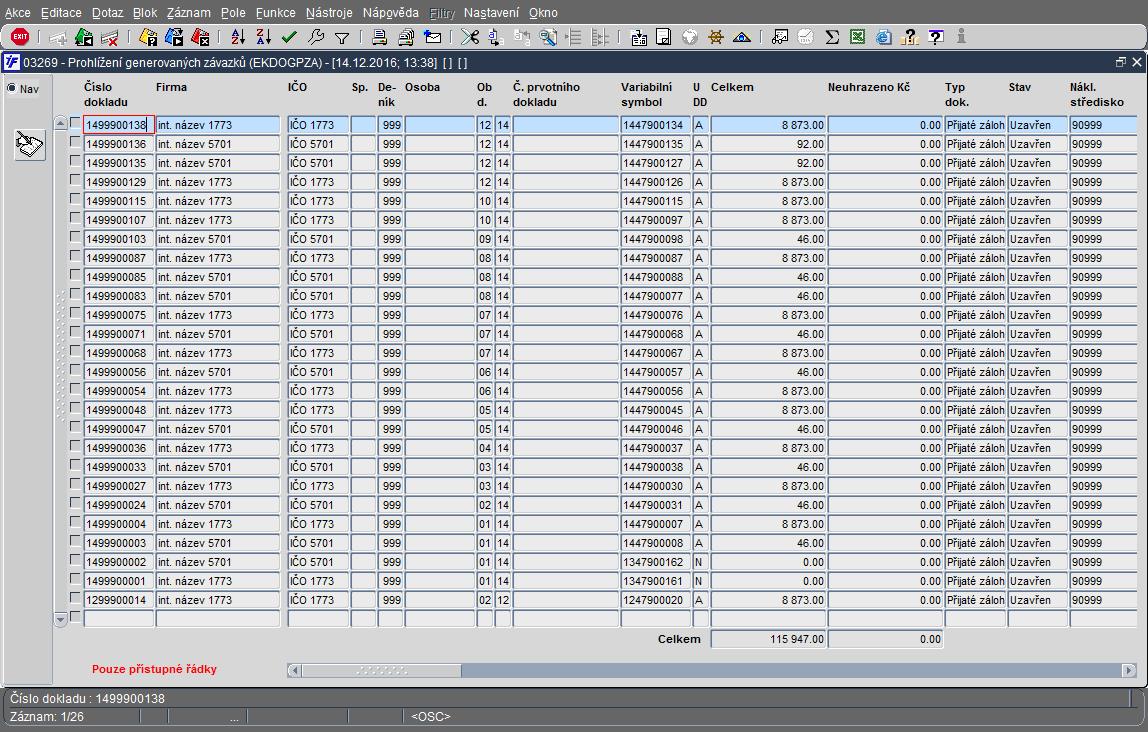Click the pyramid eye icon in toolbar

coord(742,37)
